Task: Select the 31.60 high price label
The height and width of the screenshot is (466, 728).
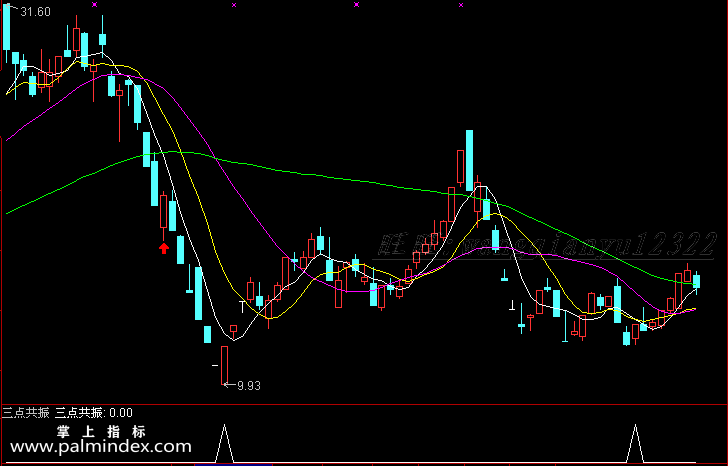Action: [x=35, y=12]
